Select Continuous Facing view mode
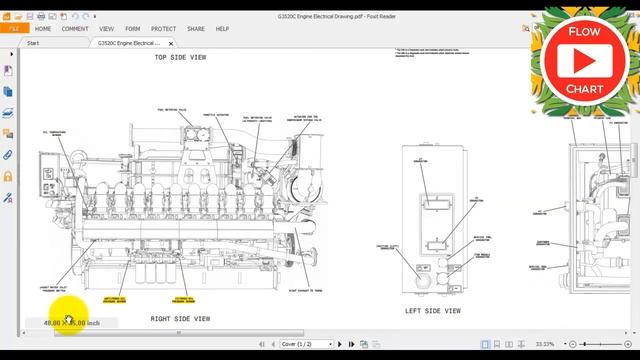The height and width of the screenshot is (360, 640). [x=521, y=344]
